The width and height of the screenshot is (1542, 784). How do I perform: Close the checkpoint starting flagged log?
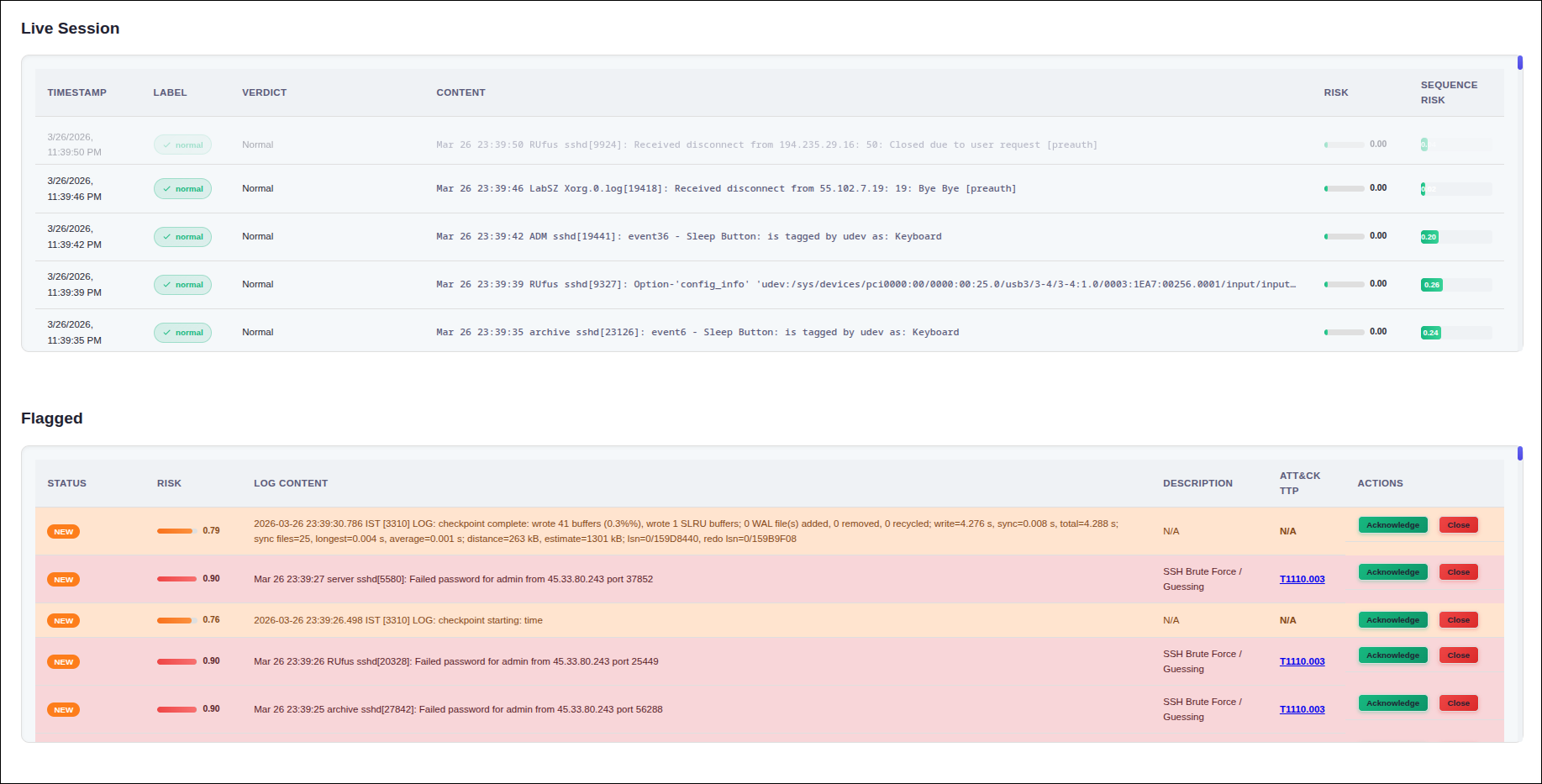coord(1458,620)
